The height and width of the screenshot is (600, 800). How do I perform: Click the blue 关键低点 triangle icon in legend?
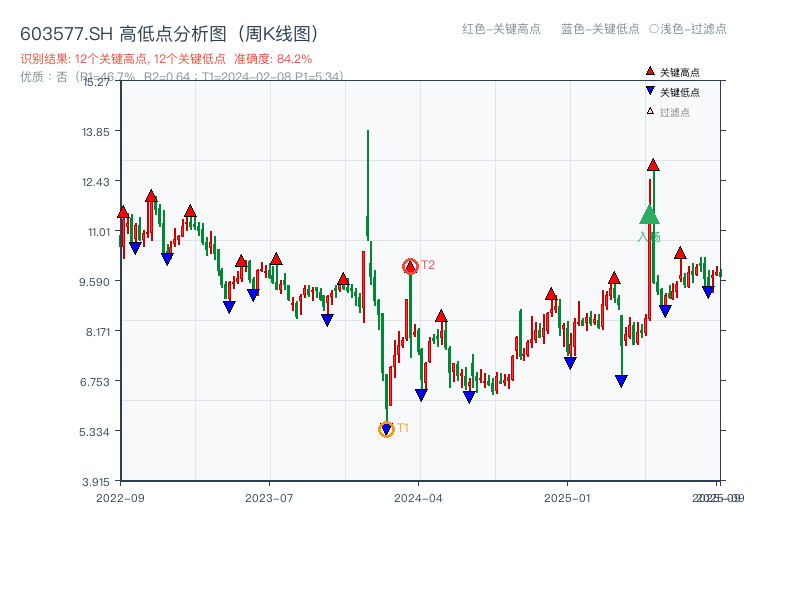(x=650, y=90)
